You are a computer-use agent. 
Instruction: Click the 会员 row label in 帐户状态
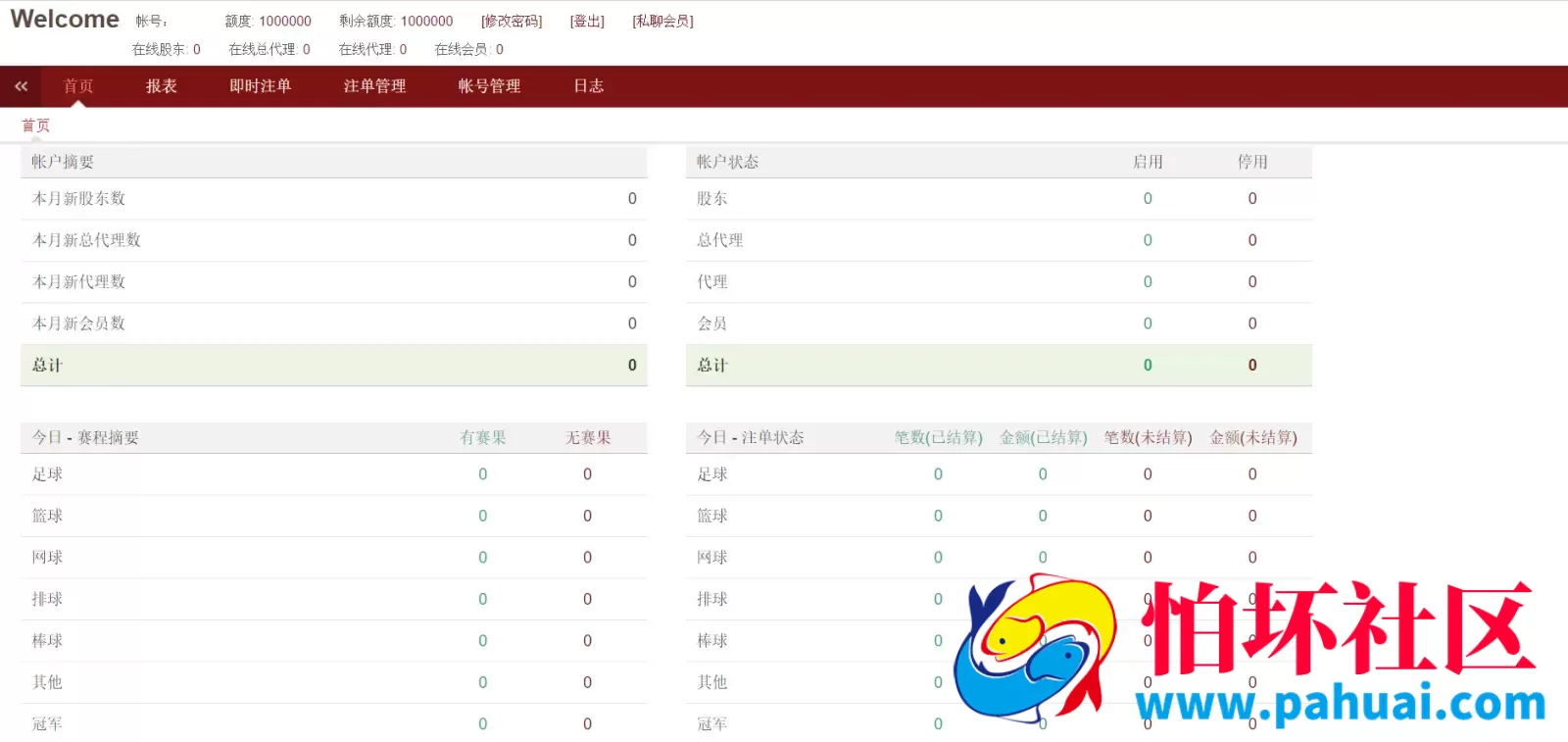(x=712, y=323)
